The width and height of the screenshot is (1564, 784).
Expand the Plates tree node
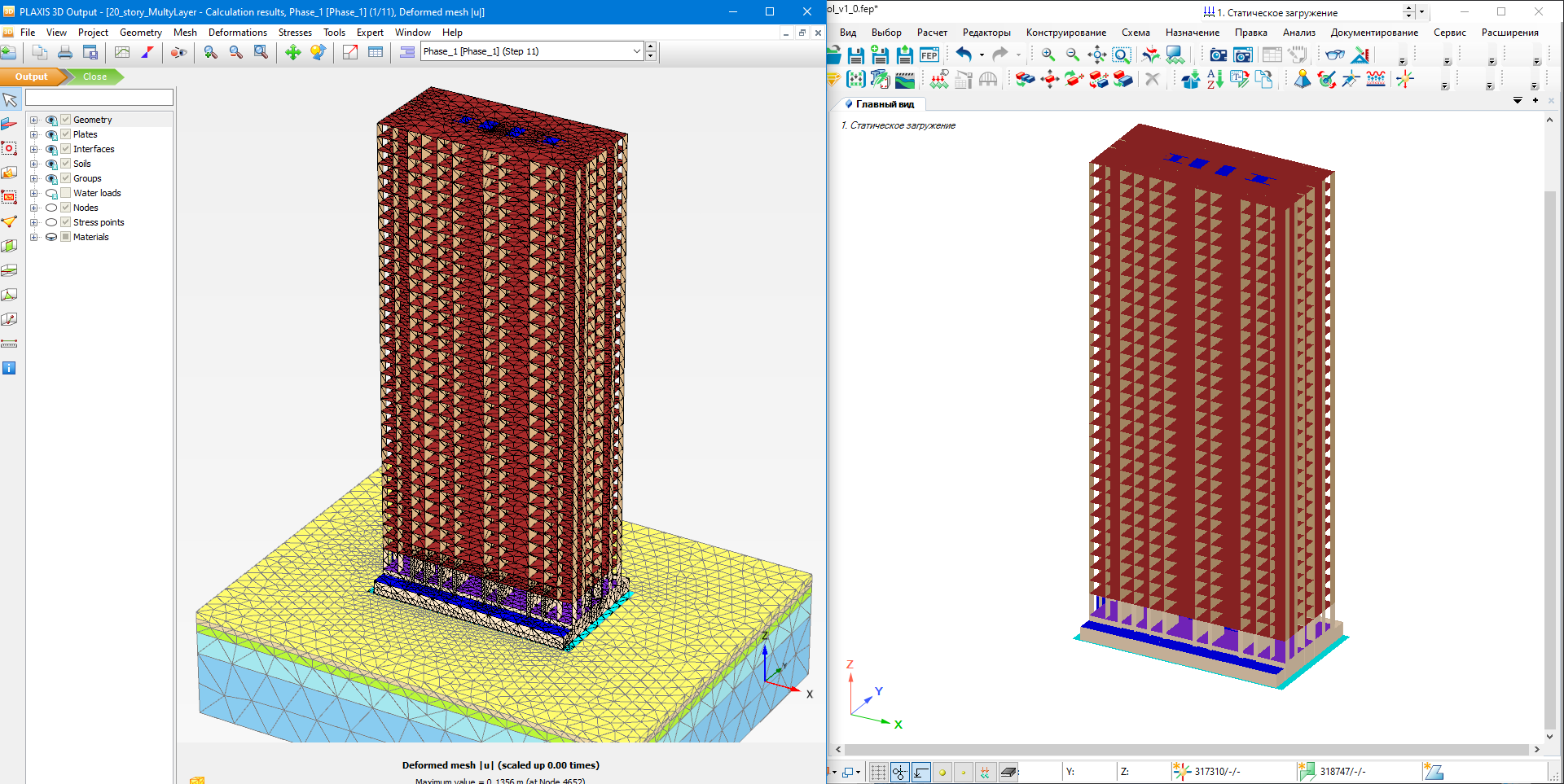[x=34, y=134]
